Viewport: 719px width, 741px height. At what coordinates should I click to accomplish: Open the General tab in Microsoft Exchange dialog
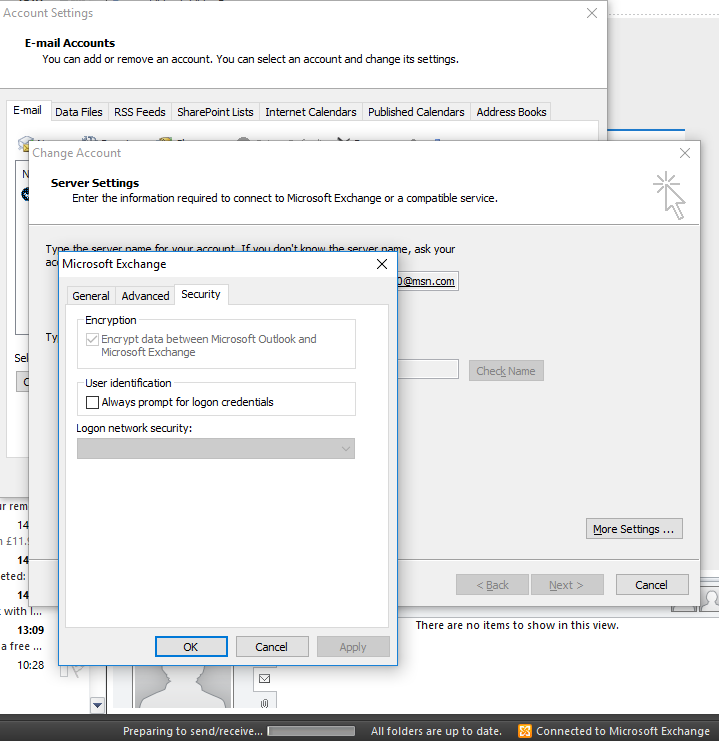[x=91, y=296]
